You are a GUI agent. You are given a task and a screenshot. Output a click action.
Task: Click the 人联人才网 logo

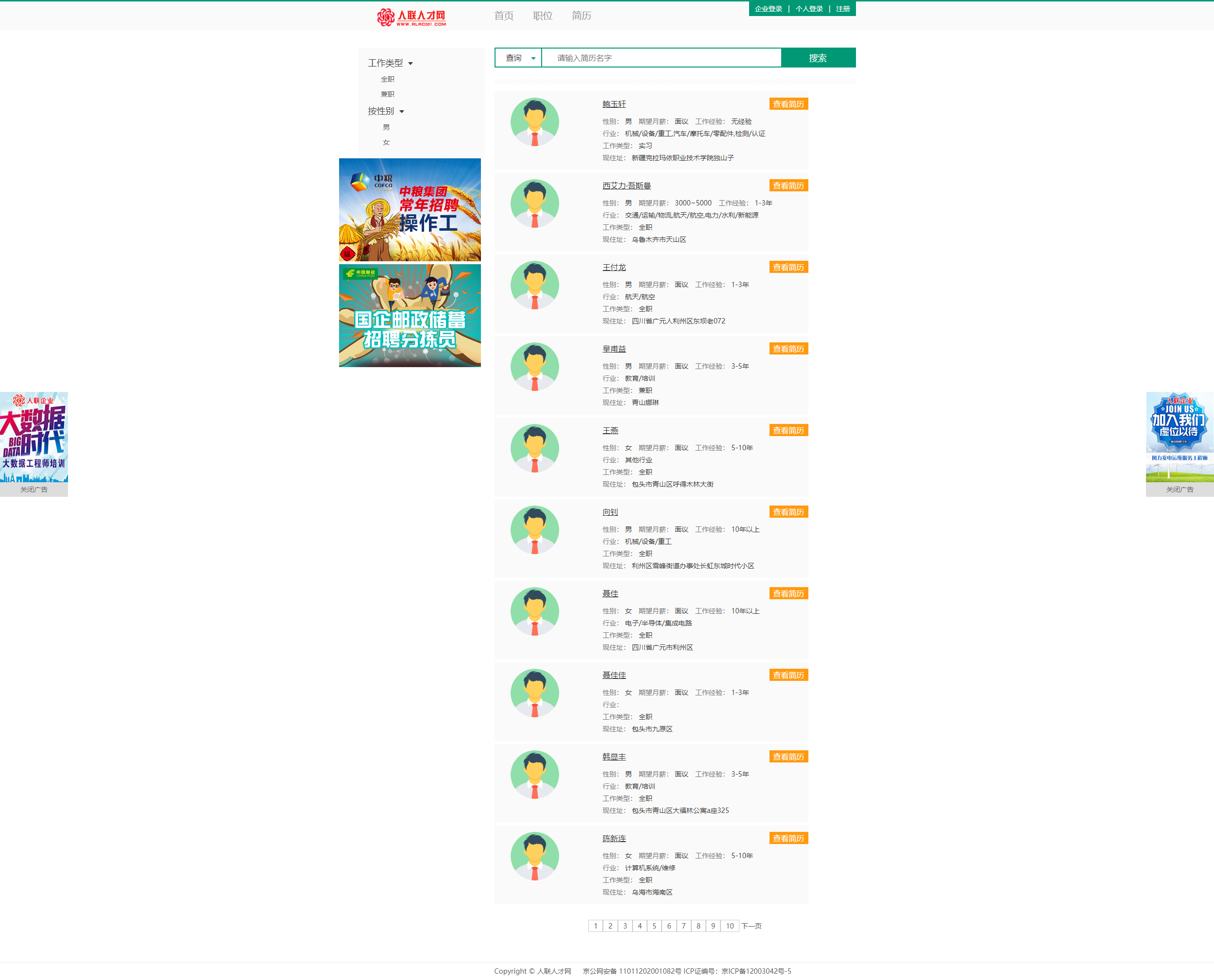[x=411, y=17]
